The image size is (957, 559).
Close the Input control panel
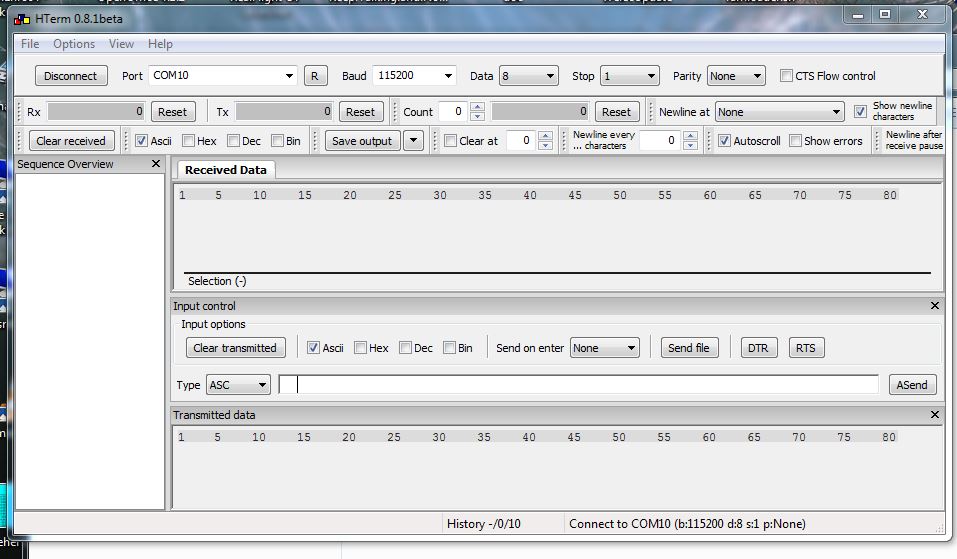pos(934,305)
